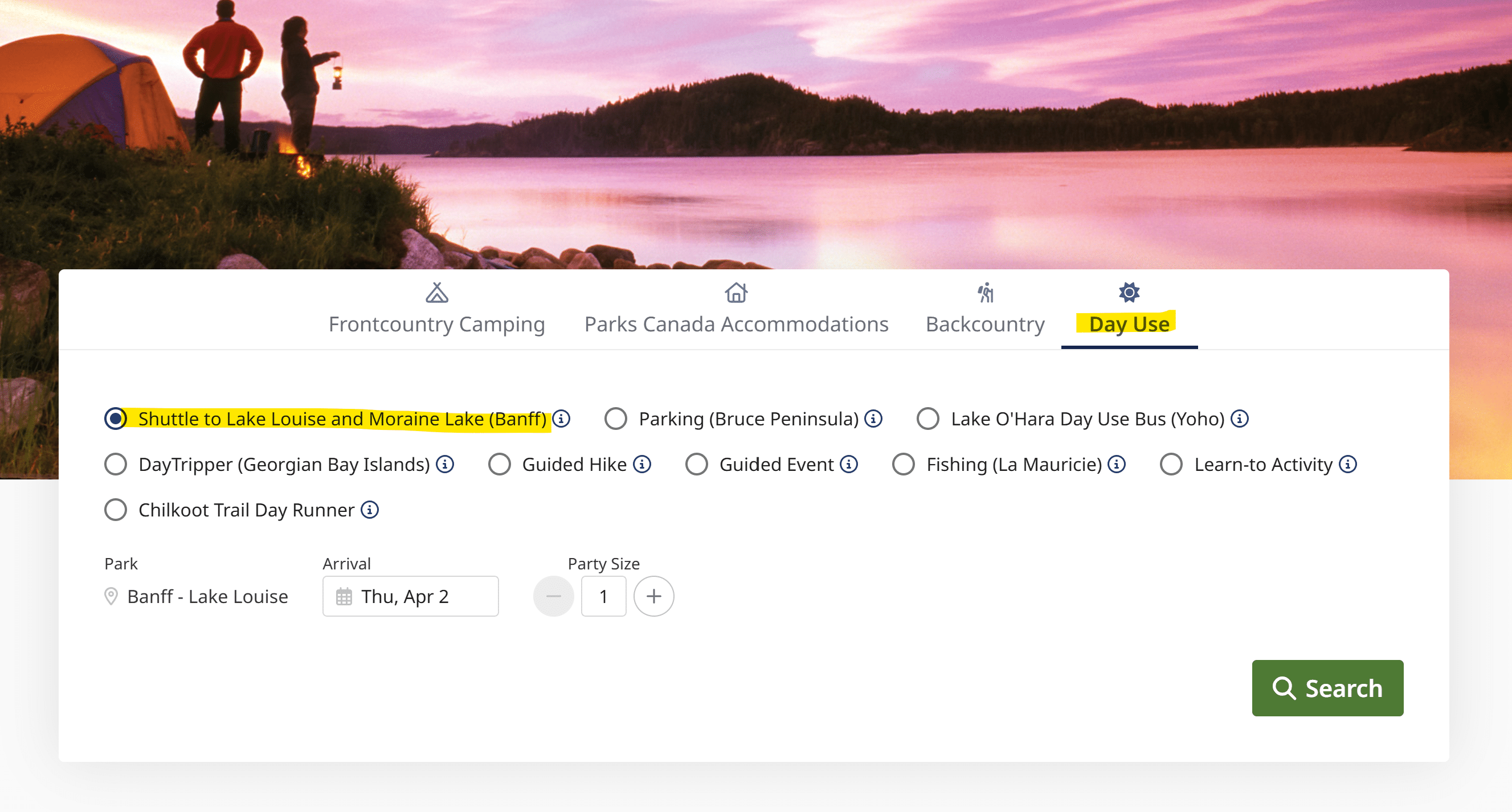The height and width of the screenshot is (812, 1512).
Task: Open the Arrival date picker field
Action: 410,596
